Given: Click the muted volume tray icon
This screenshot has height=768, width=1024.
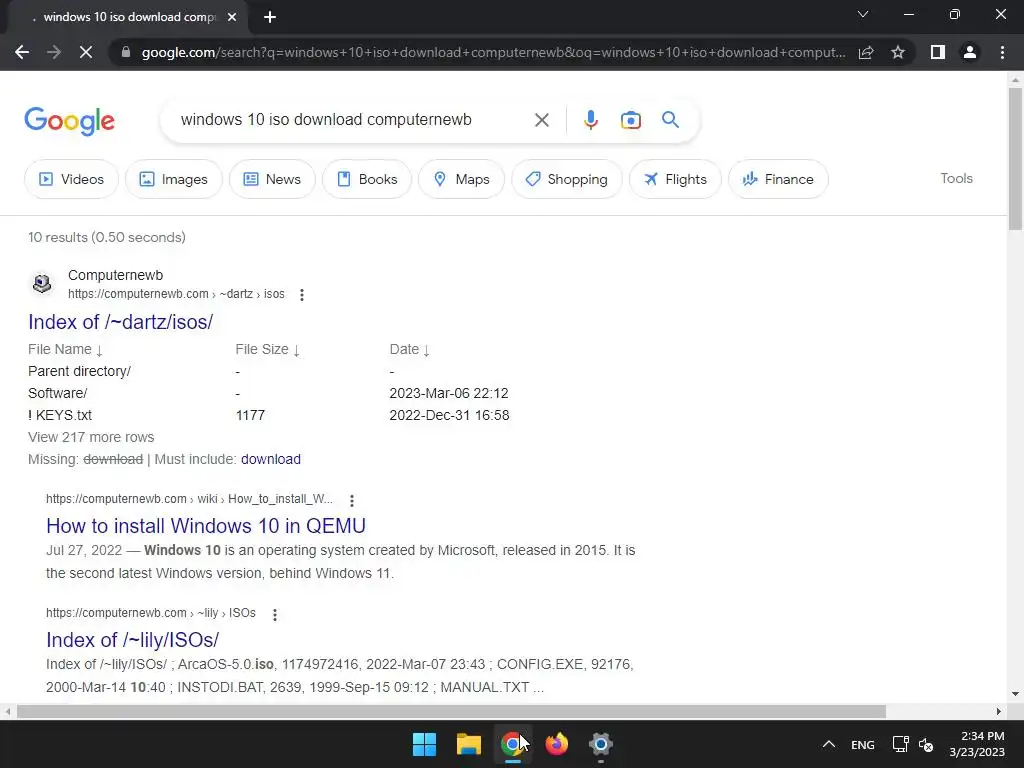Looking at the screenshot, I should tap(926, 744).
